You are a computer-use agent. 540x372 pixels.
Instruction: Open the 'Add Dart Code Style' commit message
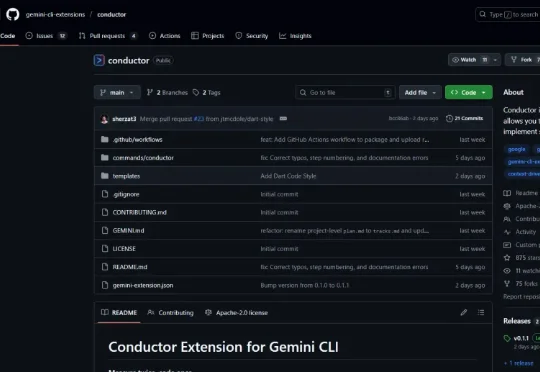click(x=288, y=176)
